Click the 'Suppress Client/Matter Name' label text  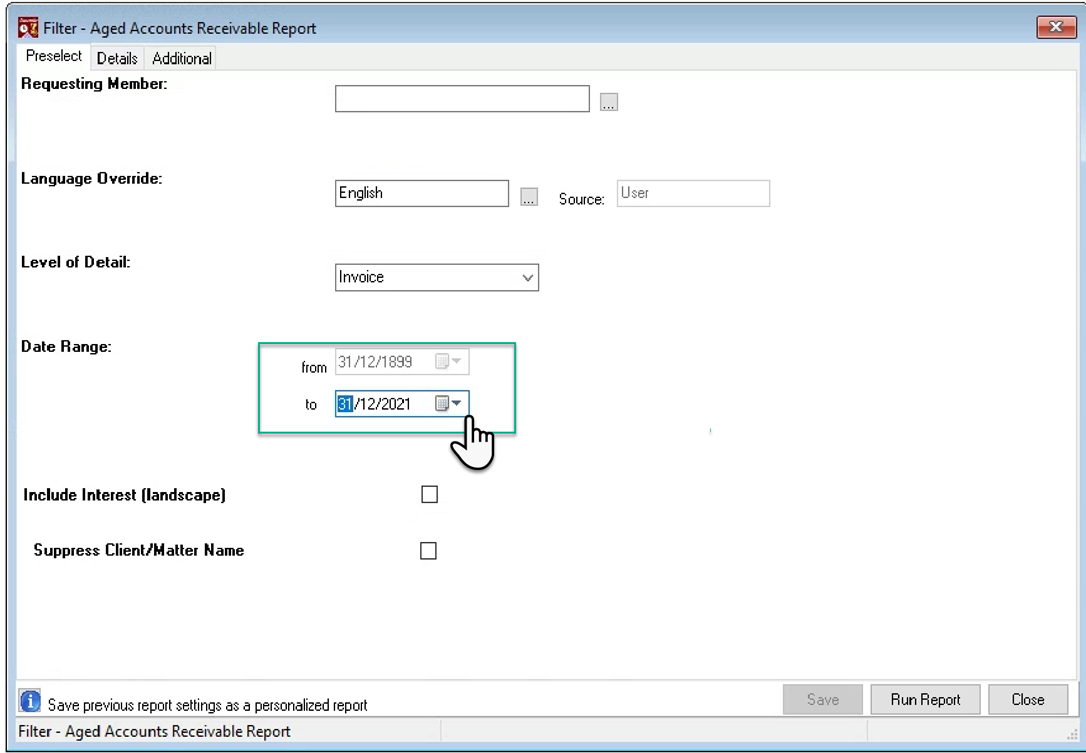(x=139, y=551)
